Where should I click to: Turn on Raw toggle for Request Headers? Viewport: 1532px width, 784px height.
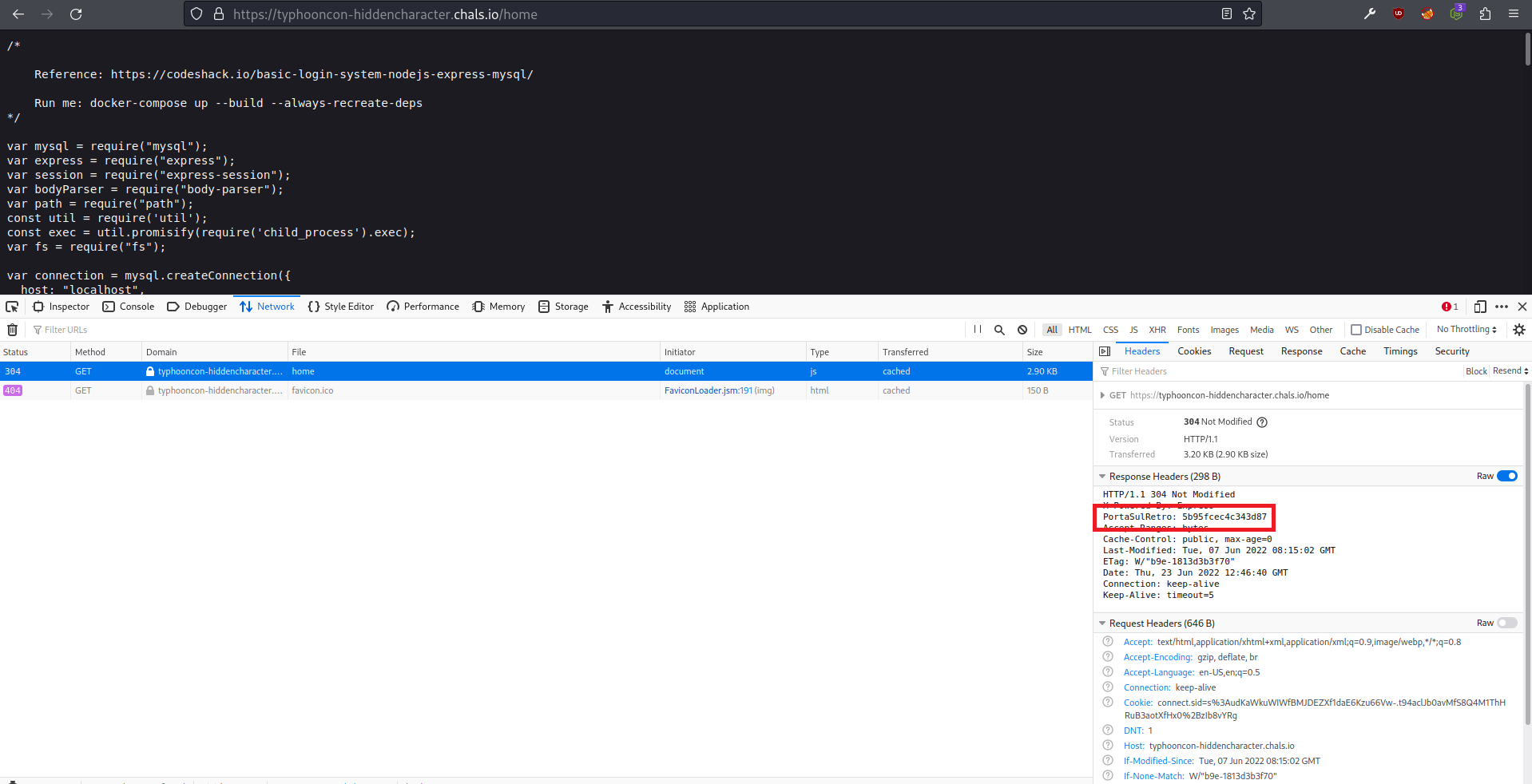point(1506,624)
